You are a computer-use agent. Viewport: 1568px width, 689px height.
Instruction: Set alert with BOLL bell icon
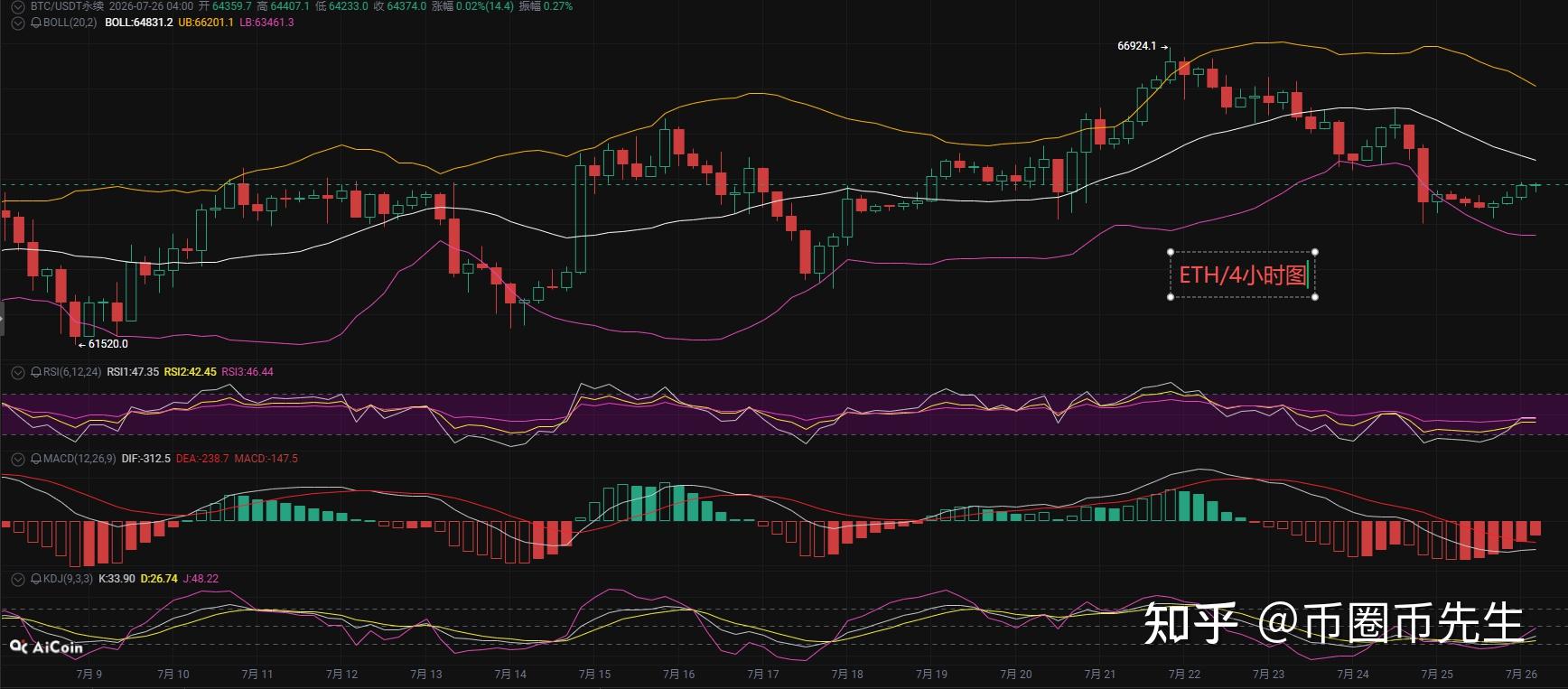pyautogui.click(x=36, y=23)
